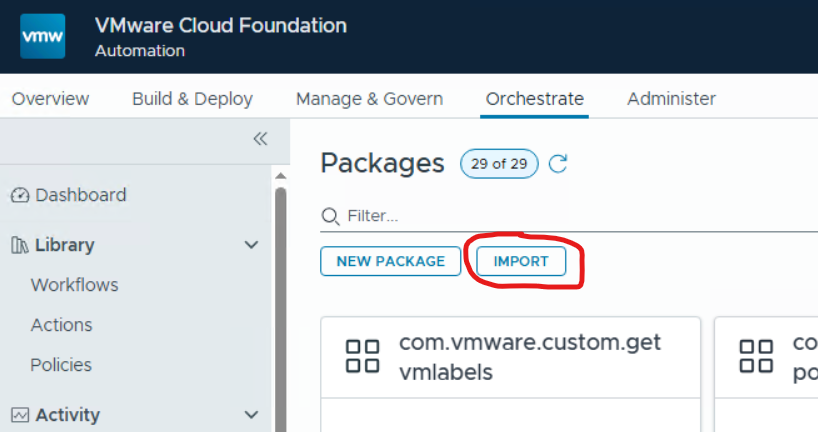Click the sidebar scrollbar thumb
This screenshot has height=432, width=818.
pyautogui.click(x=281, y=309)
